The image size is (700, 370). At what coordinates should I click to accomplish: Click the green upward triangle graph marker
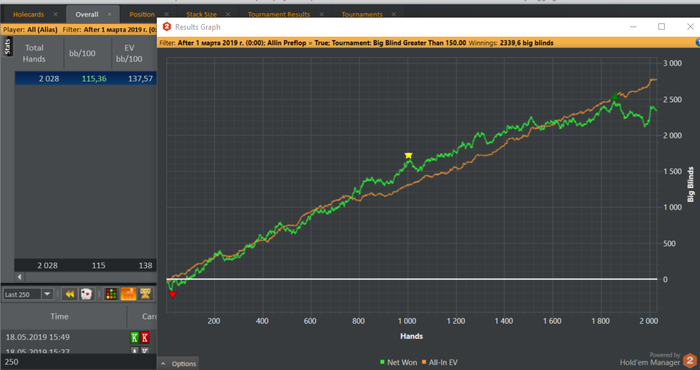pyautogui.click(x=615, y=97)
